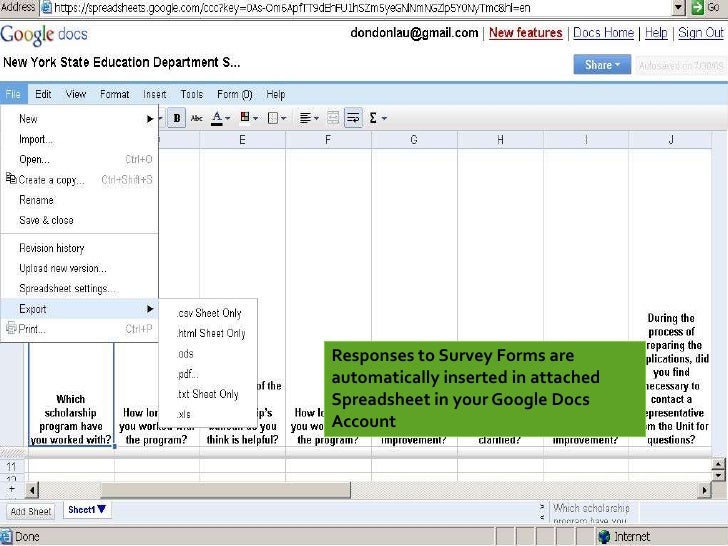Choose Import... from File menu
The width and height of the screenshot is (728, 546).
pos(79,139)
